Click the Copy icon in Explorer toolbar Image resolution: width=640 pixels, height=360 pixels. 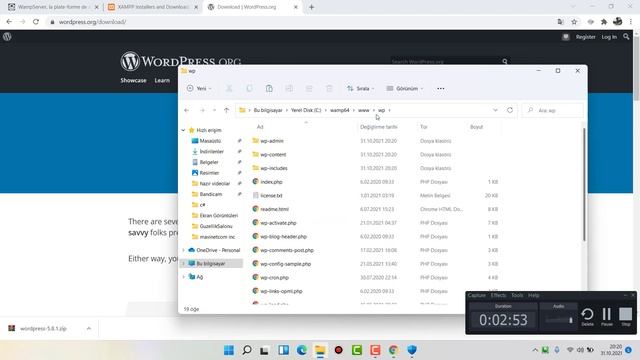click(249, 89)
